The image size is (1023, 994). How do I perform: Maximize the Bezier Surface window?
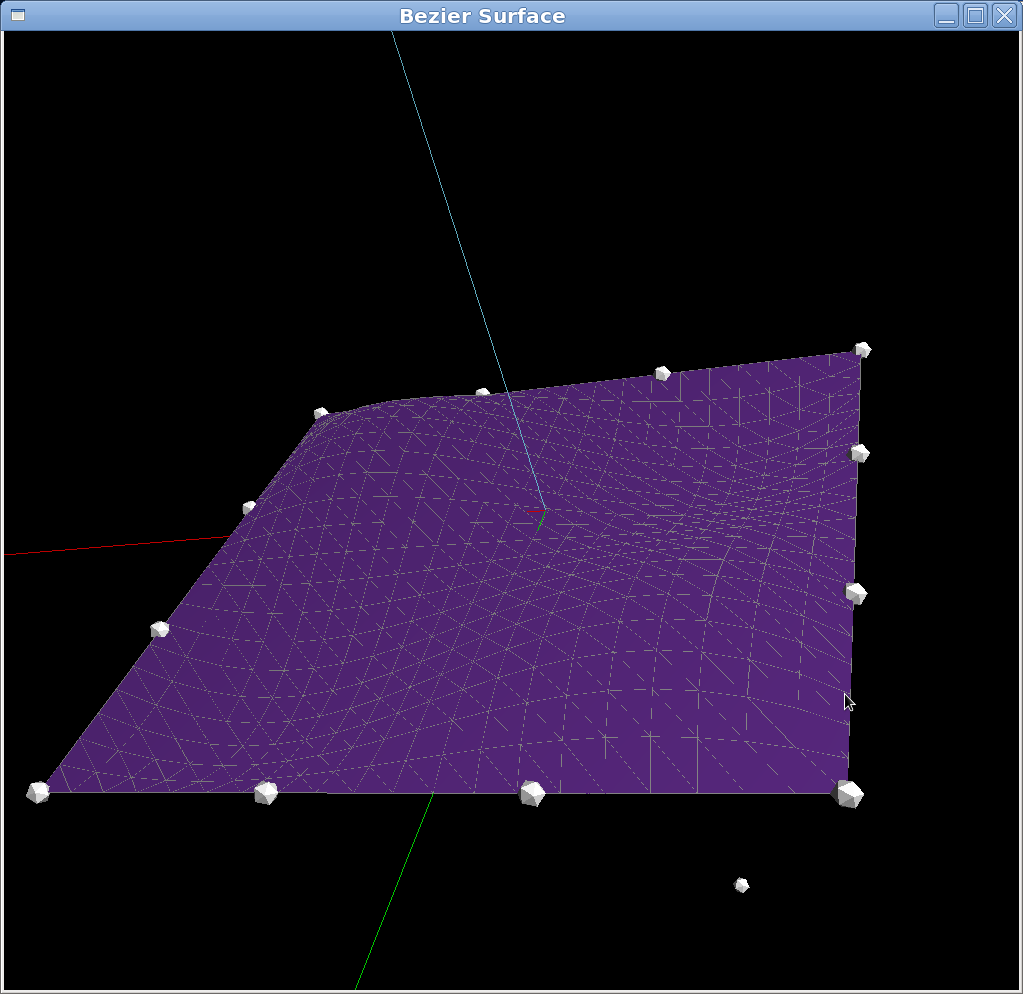point(975,15)
